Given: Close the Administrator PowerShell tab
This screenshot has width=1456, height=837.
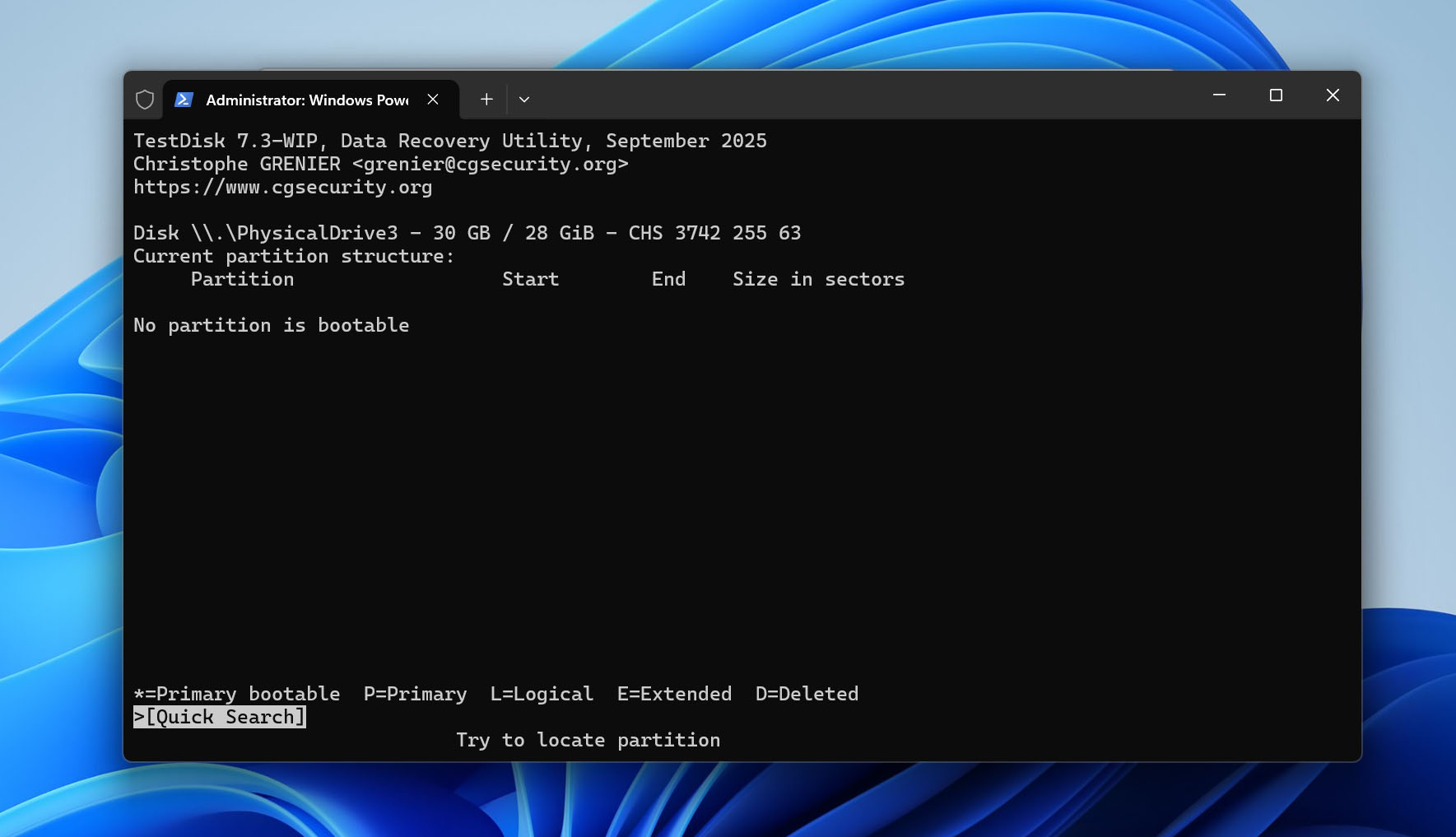Looking at the screenshot, I should (433, 100).
